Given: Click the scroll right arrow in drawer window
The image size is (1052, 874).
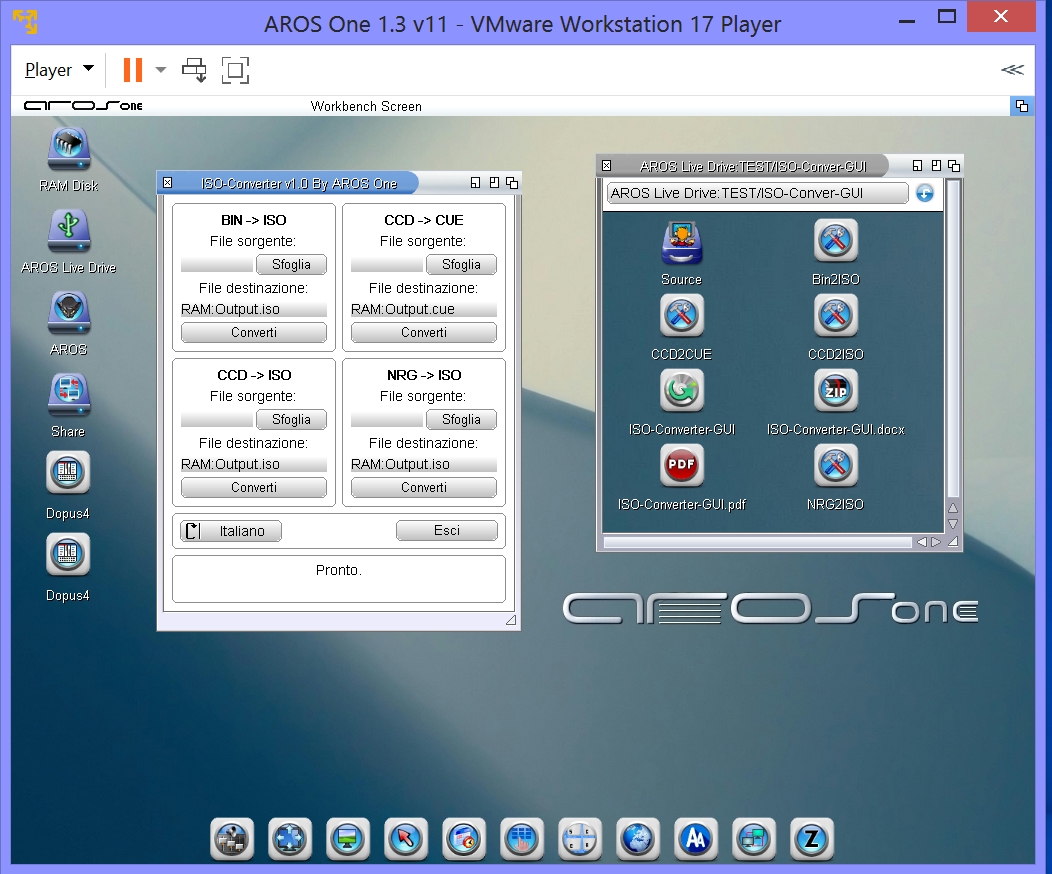Looking at the screenshot, I should [x=937, y=542].
